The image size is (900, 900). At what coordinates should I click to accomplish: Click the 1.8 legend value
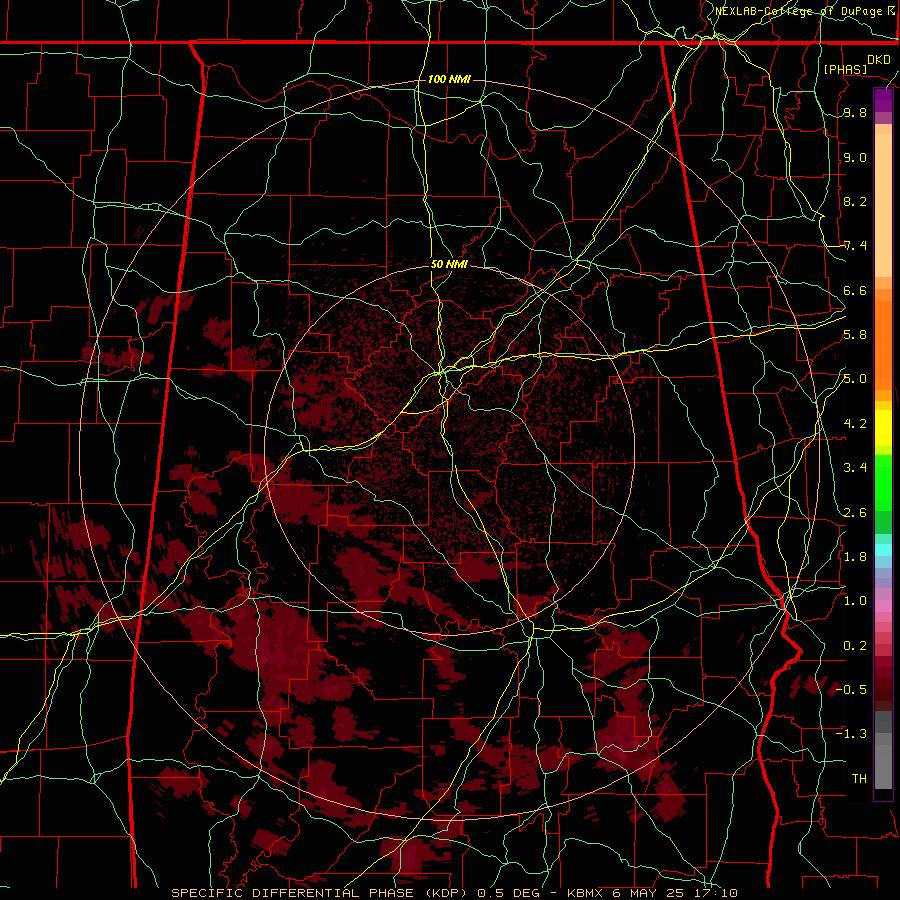point(855,557)
